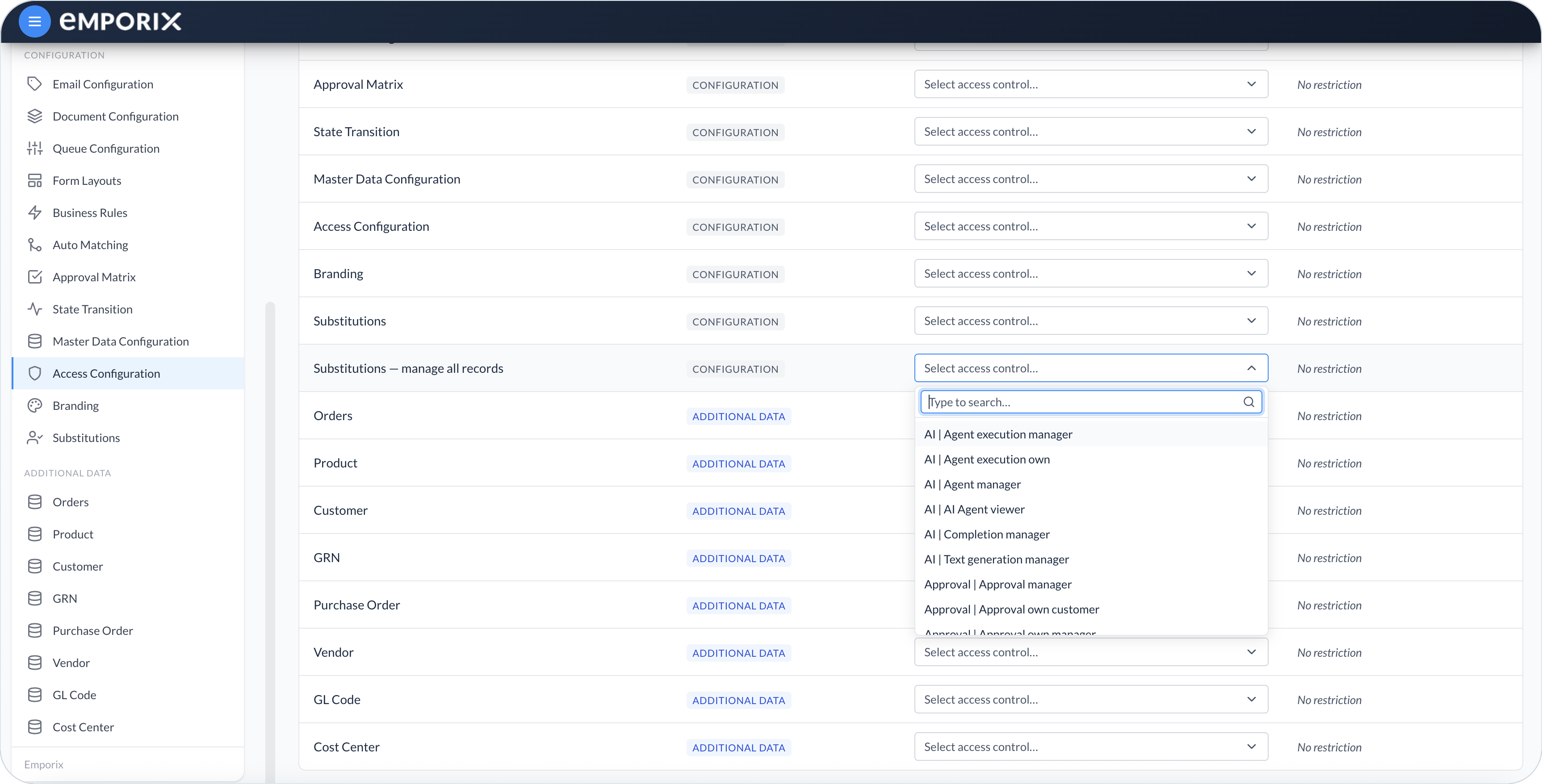Click the Branding palette icon
Image resolution: width=1542 pixels, height=784 pixels.
[x=35, y=405]
